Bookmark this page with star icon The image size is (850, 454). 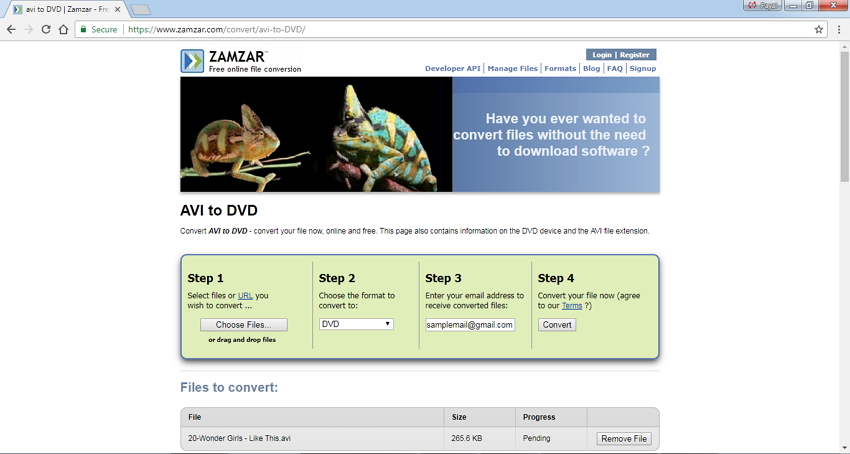coord(819,30)
